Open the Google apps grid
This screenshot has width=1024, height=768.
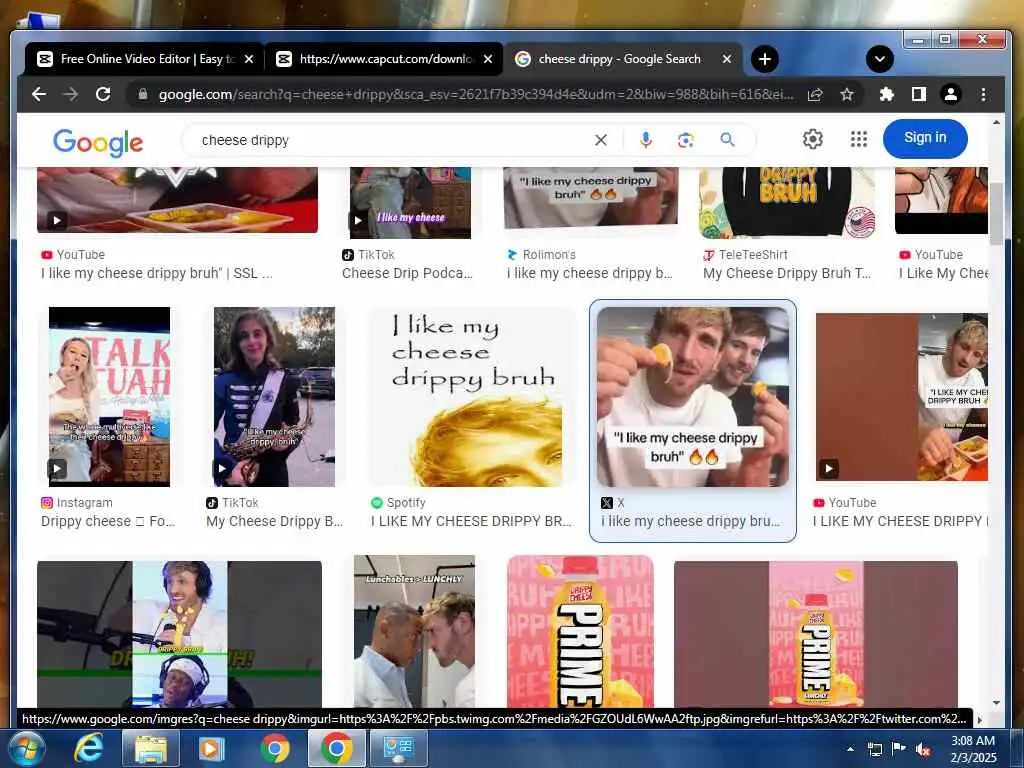859,139
